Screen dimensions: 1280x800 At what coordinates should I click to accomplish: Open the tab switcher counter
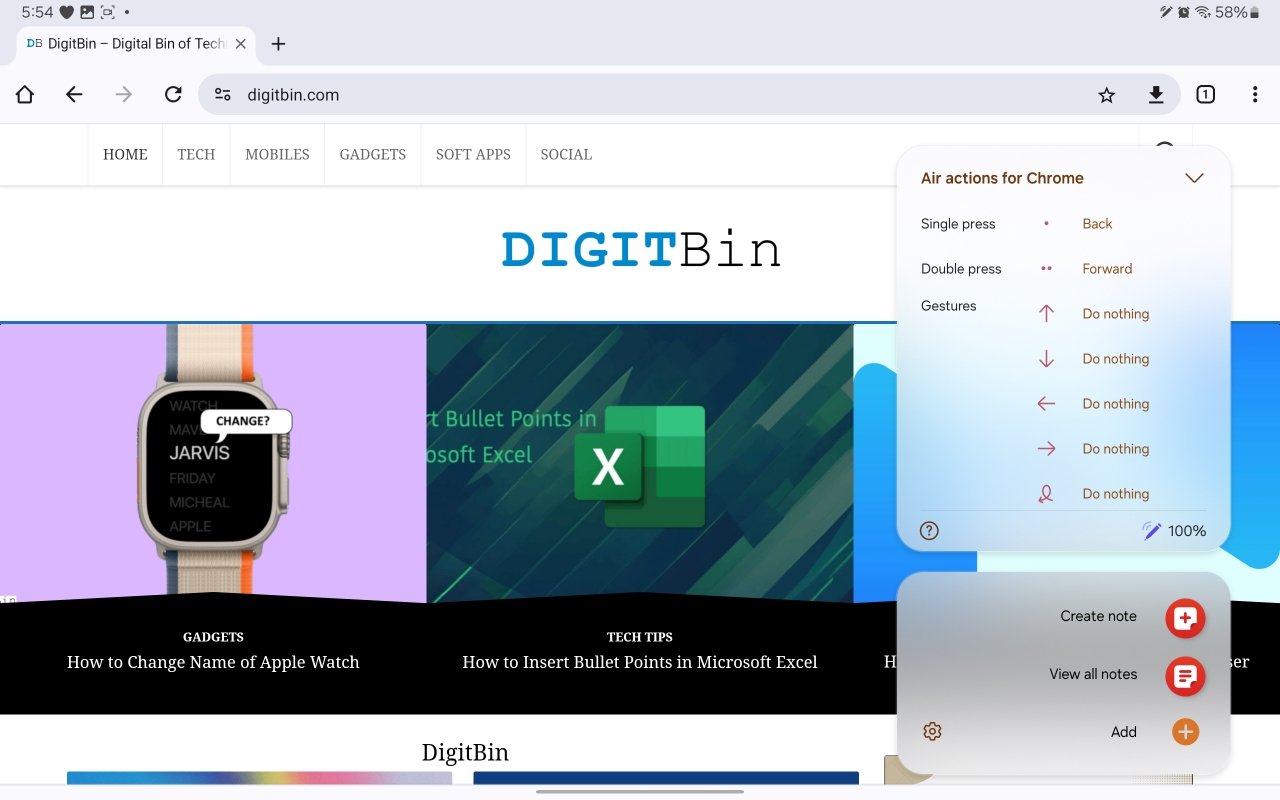[1205, 95]
